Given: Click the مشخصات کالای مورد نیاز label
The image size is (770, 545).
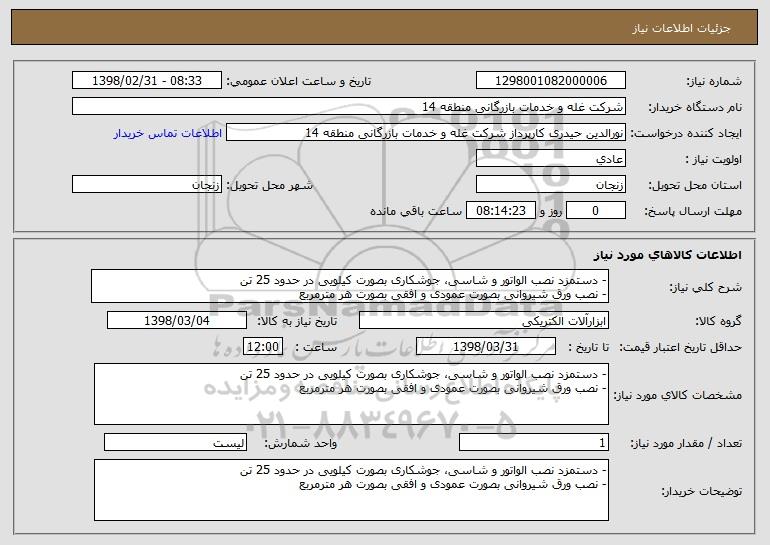Looking at the screenshot, I should tap(678, 395).
